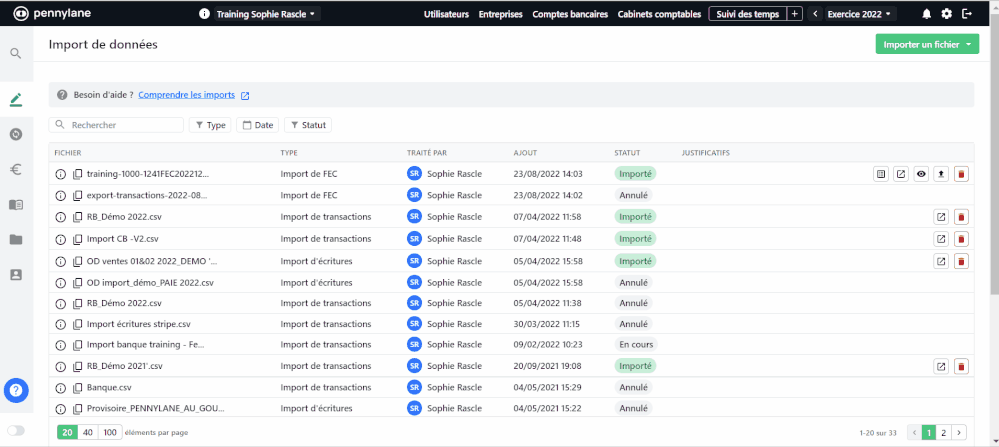Click the Comprendre les imports link
999x447 pixels.
[x=187, y=95]
